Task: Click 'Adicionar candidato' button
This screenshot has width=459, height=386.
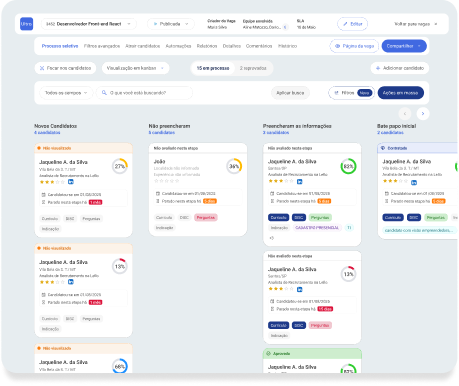Action: click(400, 68)
